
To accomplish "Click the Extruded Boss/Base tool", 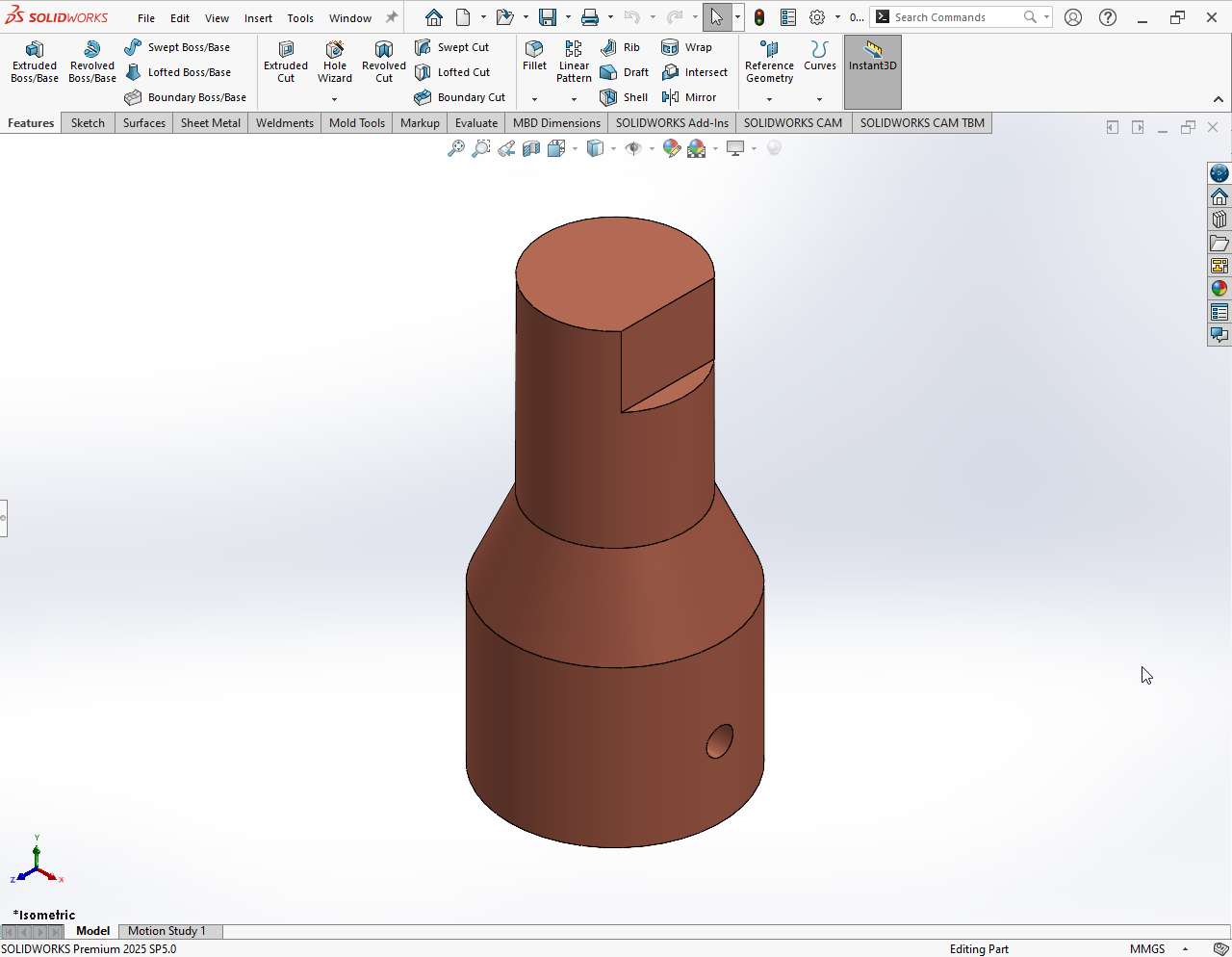I will (x=35, y=63).
